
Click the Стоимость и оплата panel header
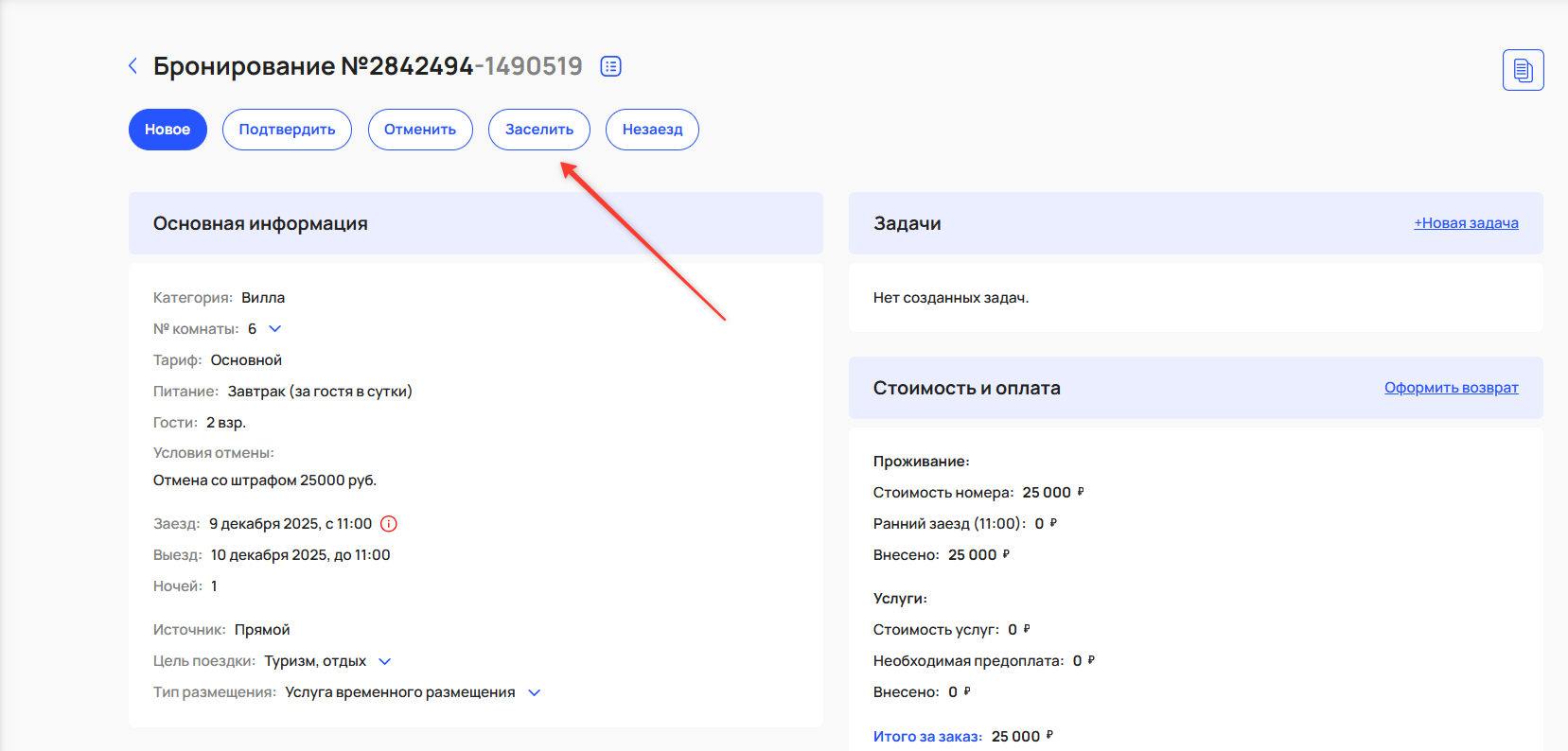tap(966, 388)
